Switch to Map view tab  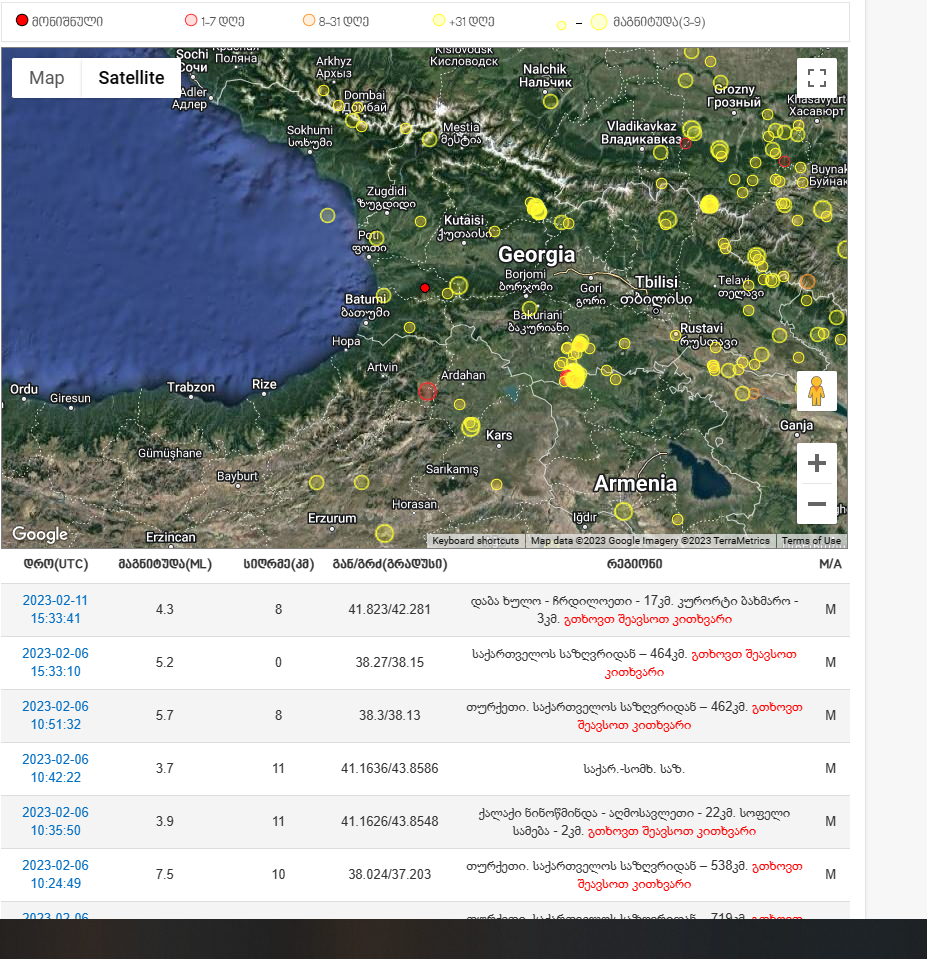pos(47,78)
